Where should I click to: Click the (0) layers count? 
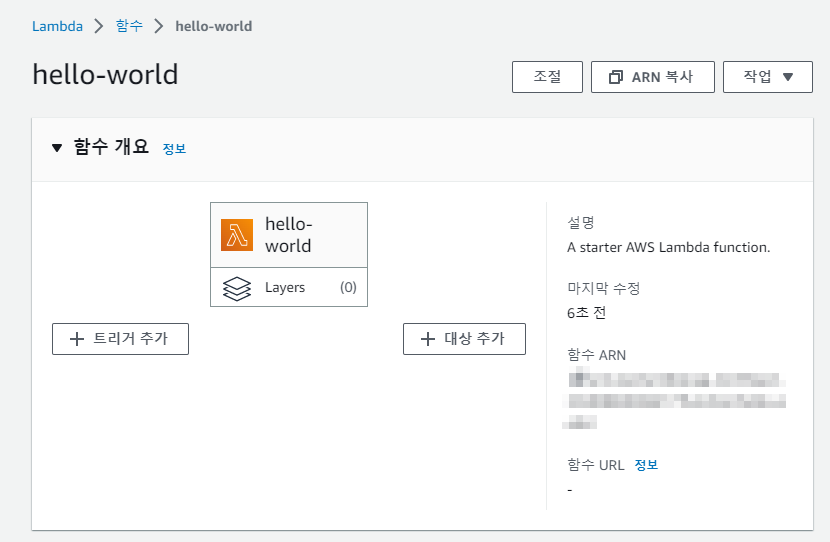[348, 287]
